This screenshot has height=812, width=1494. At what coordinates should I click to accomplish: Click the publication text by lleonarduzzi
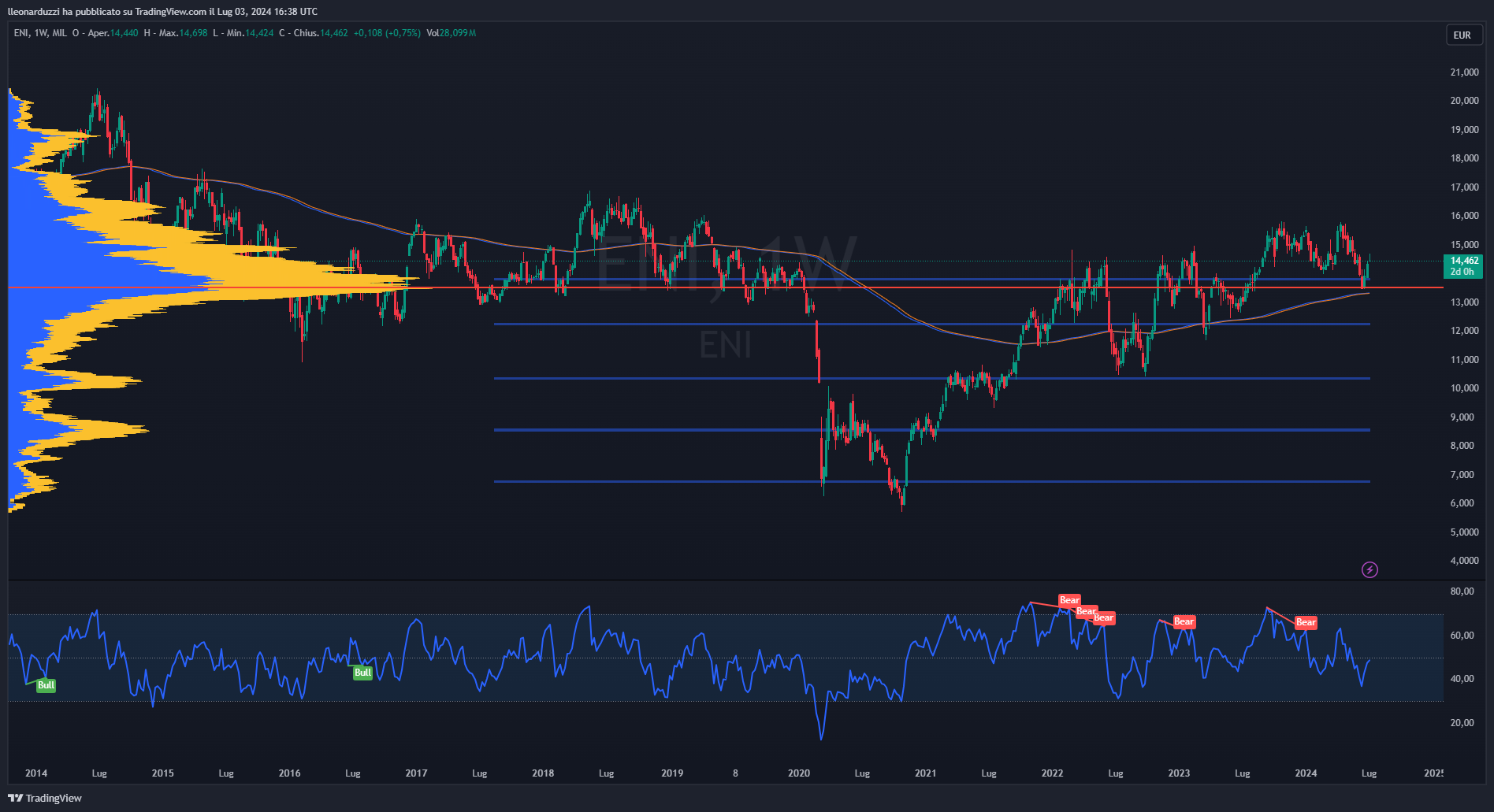tap(163, 12)
